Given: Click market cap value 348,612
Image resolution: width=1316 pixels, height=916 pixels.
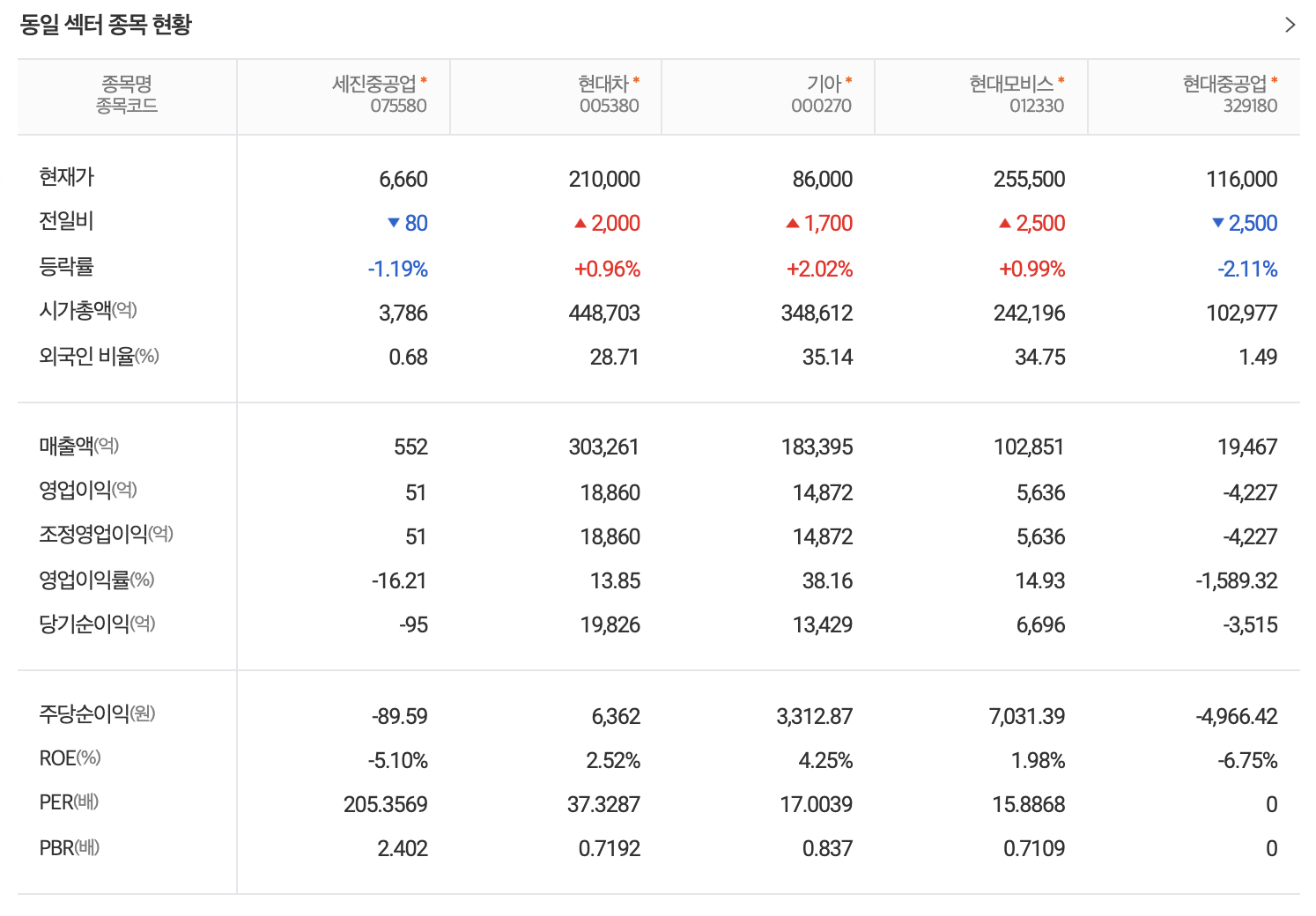Looking at the screenshot, I should [817, 313].
